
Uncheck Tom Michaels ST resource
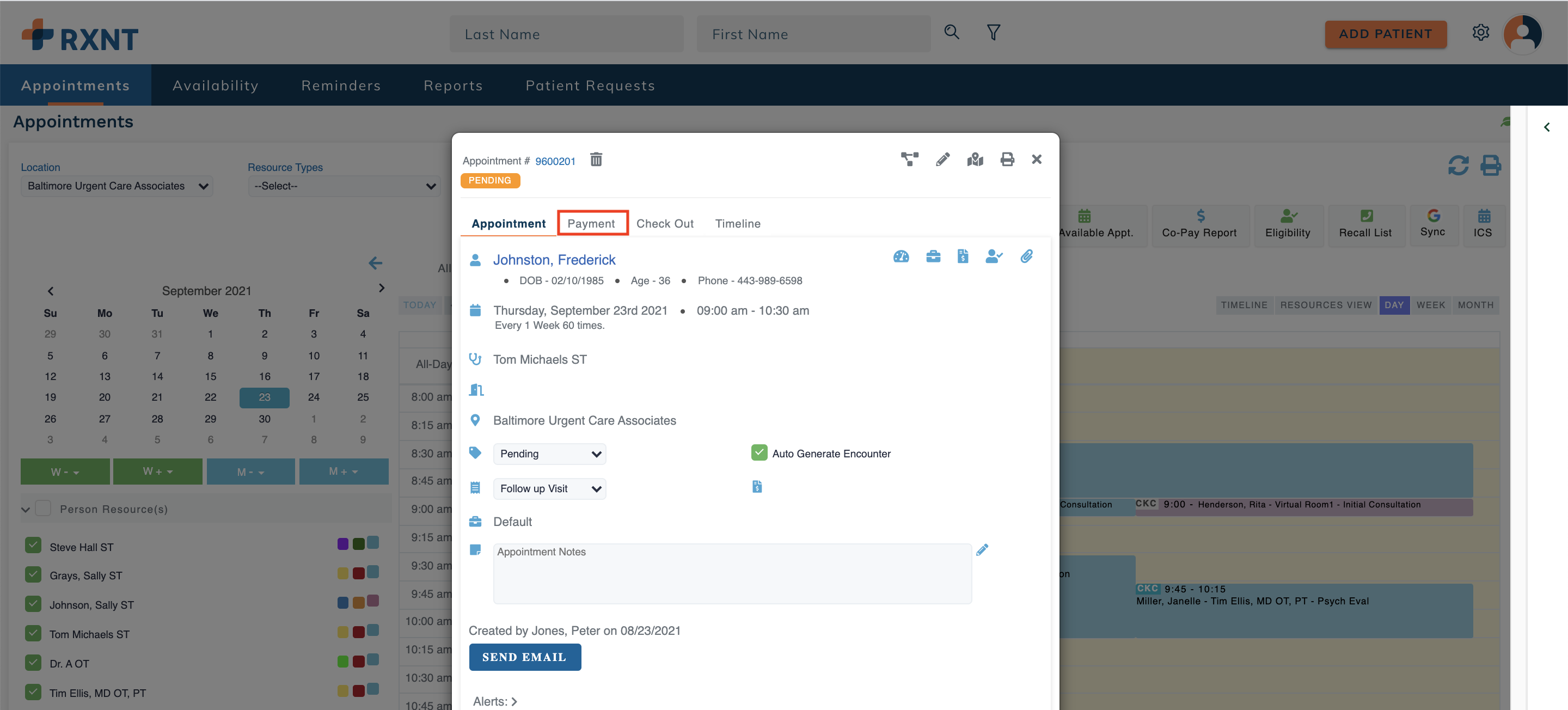[x=33, y=633]
